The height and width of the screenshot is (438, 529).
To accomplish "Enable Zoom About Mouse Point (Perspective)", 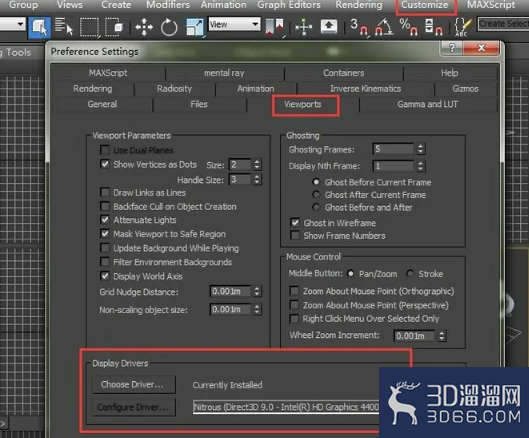I will (x=294, y=305).
